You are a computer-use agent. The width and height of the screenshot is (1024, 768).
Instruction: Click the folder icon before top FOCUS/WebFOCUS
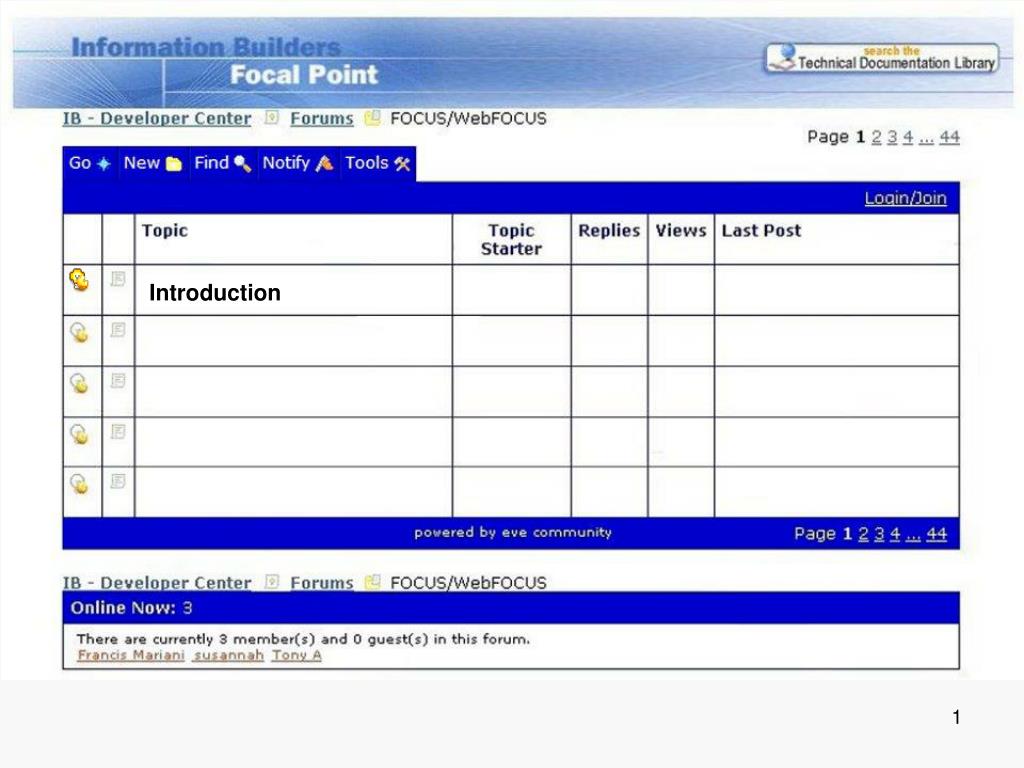[x=372, y=118]
